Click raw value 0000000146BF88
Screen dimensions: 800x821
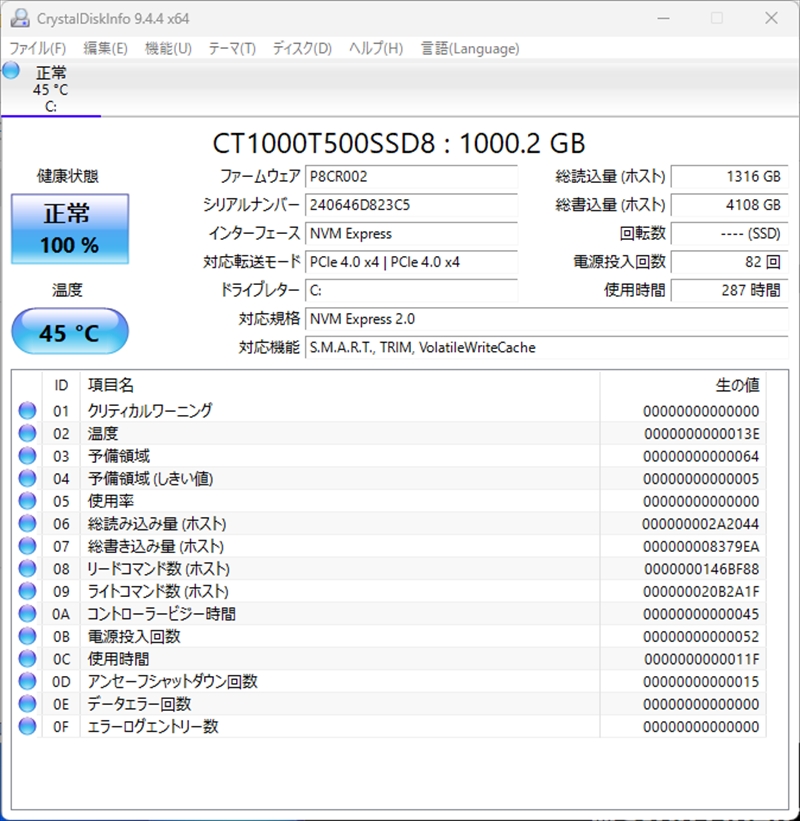click(x=702, y=569)
